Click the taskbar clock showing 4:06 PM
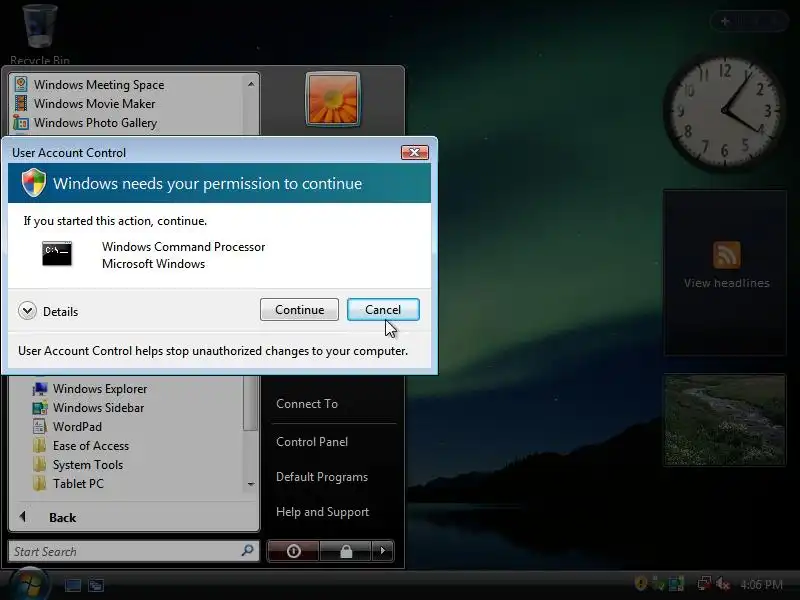Viewport: 800px width, 600px height. [761, 584]
